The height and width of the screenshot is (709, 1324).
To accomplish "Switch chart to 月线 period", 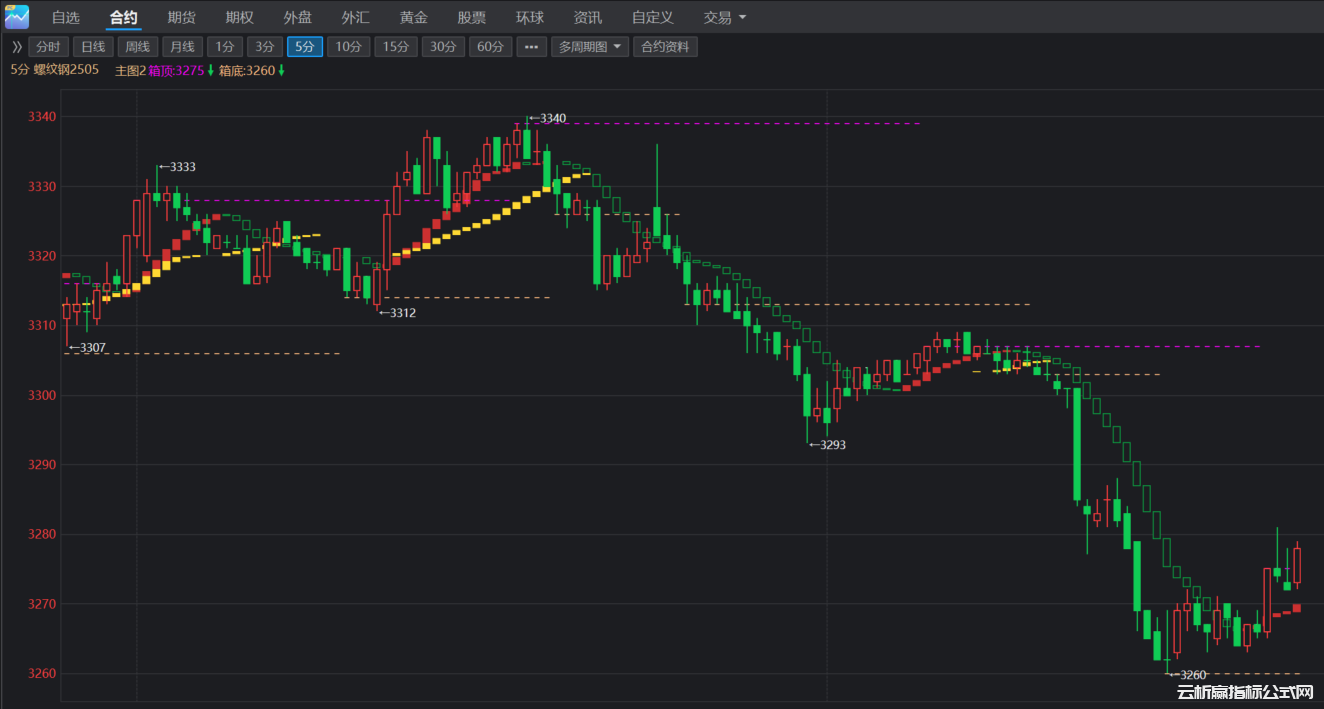I will click(x=181, y=47).
